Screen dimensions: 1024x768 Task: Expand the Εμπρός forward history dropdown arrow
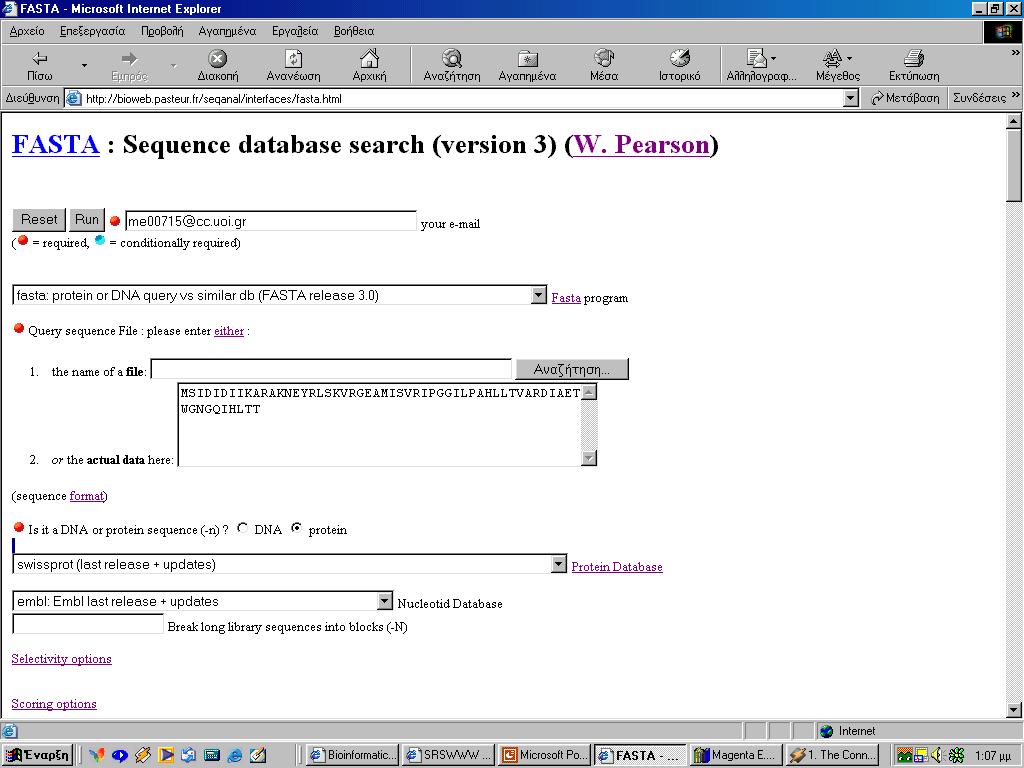coord(173,65)
